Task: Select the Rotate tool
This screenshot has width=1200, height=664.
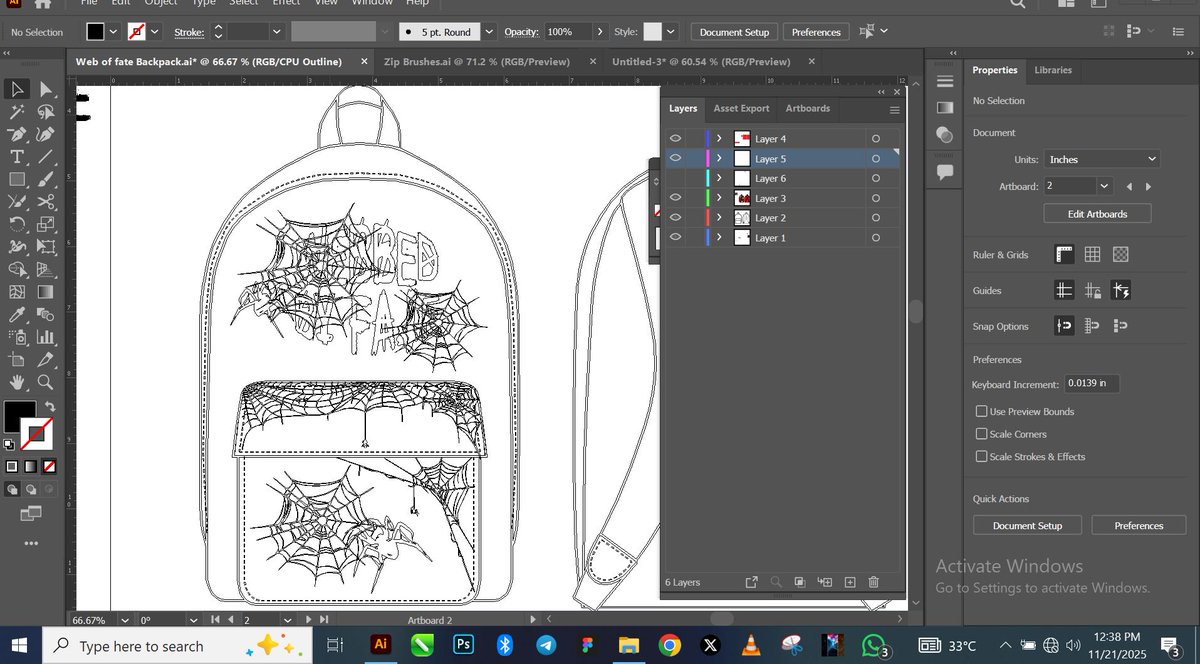Action: click(x=17, y=225)
